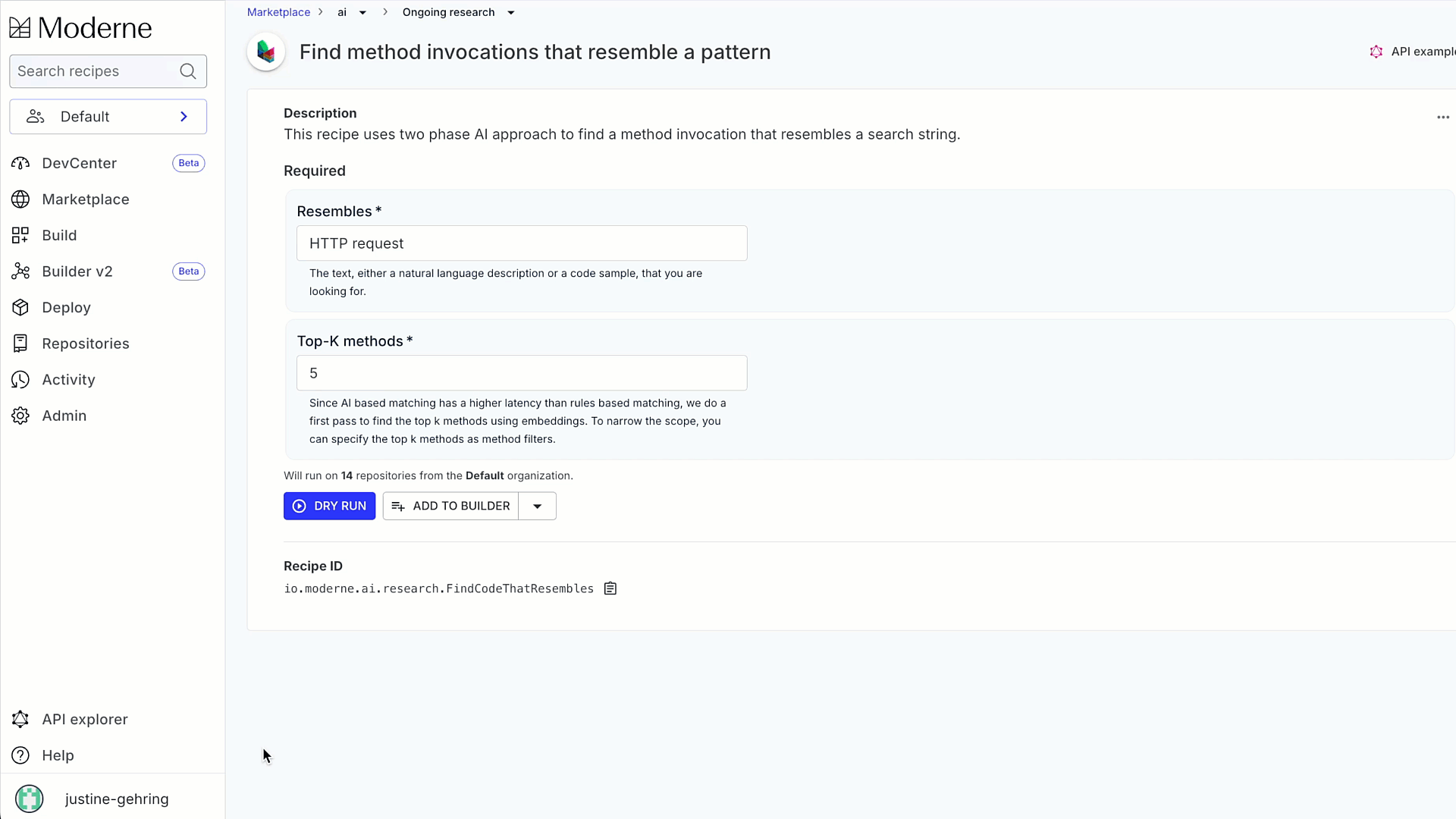
Task: Click the justine-gehring avatar
Action: pos(30,799)
